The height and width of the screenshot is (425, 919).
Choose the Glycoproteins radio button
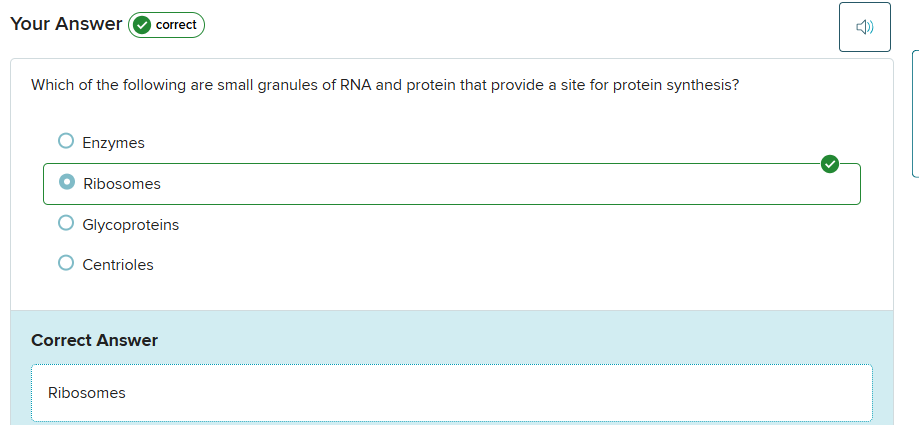(66, 223)
